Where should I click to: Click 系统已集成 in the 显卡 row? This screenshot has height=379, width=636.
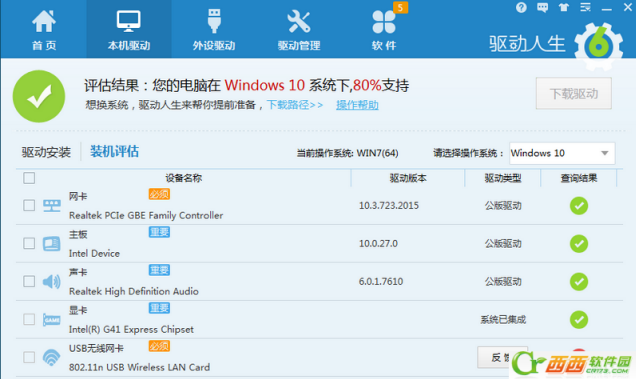point(503,320)
